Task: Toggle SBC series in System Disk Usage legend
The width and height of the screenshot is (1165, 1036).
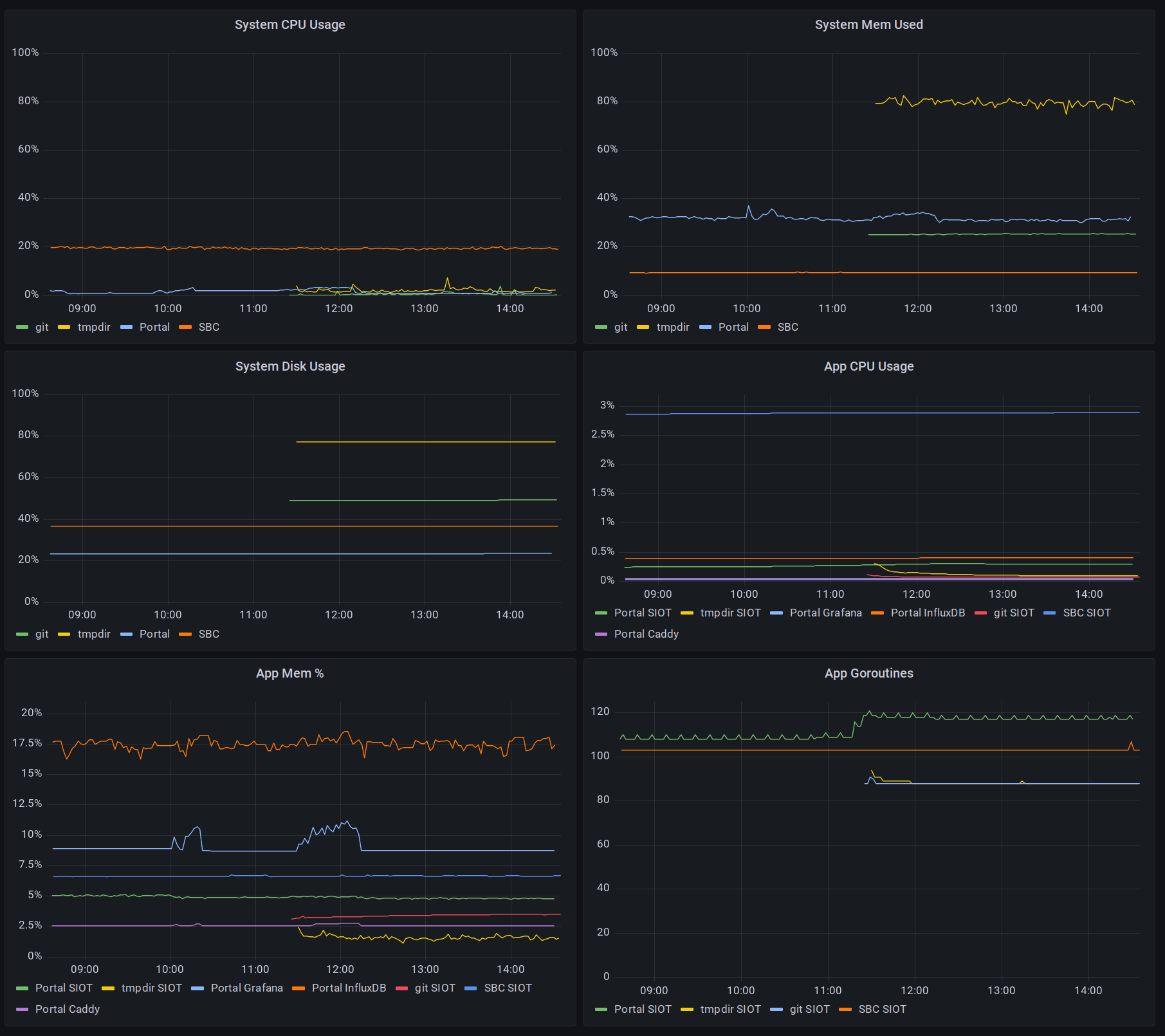Action: (209, 634)
